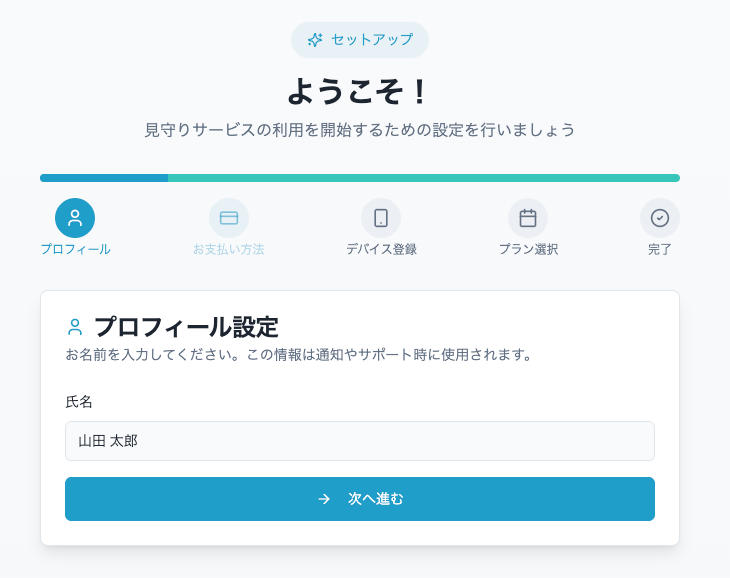730x578 pixels.
Task: Click the プラン選択 calendar icon
Action: 528,218
